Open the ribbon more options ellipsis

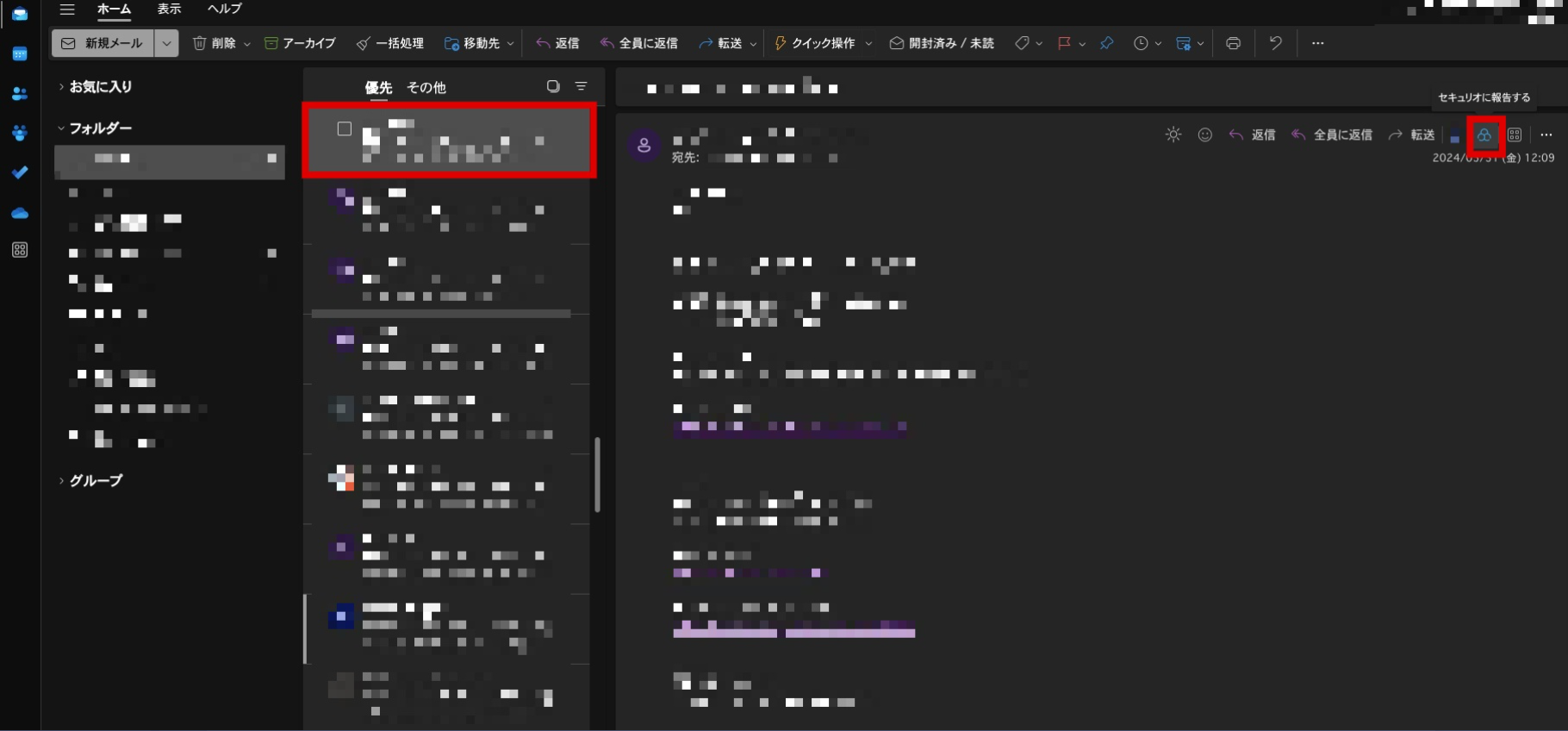[1317, 43]
